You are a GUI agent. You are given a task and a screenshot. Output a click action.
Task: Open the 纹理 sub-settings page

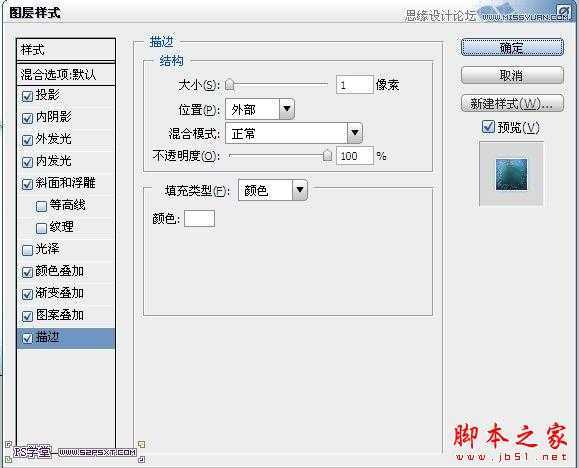[x=61, y=227]
